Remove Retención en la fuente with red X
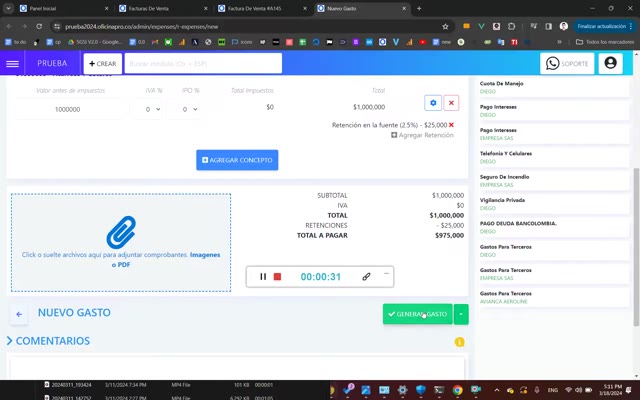 [451, 125]
